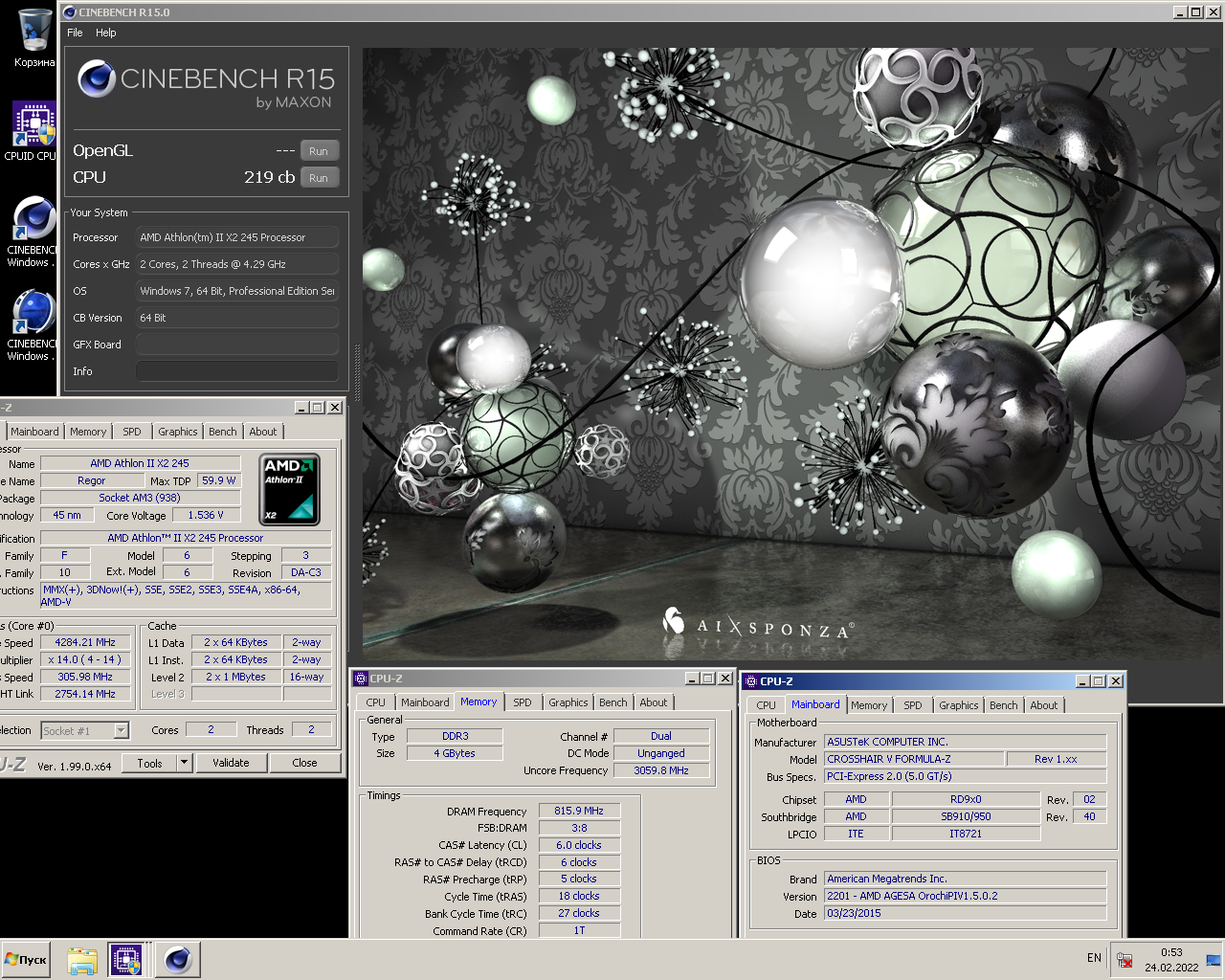This screenshot has width=1225, height=980.
Task: Close the middle CPU-Z Memory window
Action: tap(725, 679)
